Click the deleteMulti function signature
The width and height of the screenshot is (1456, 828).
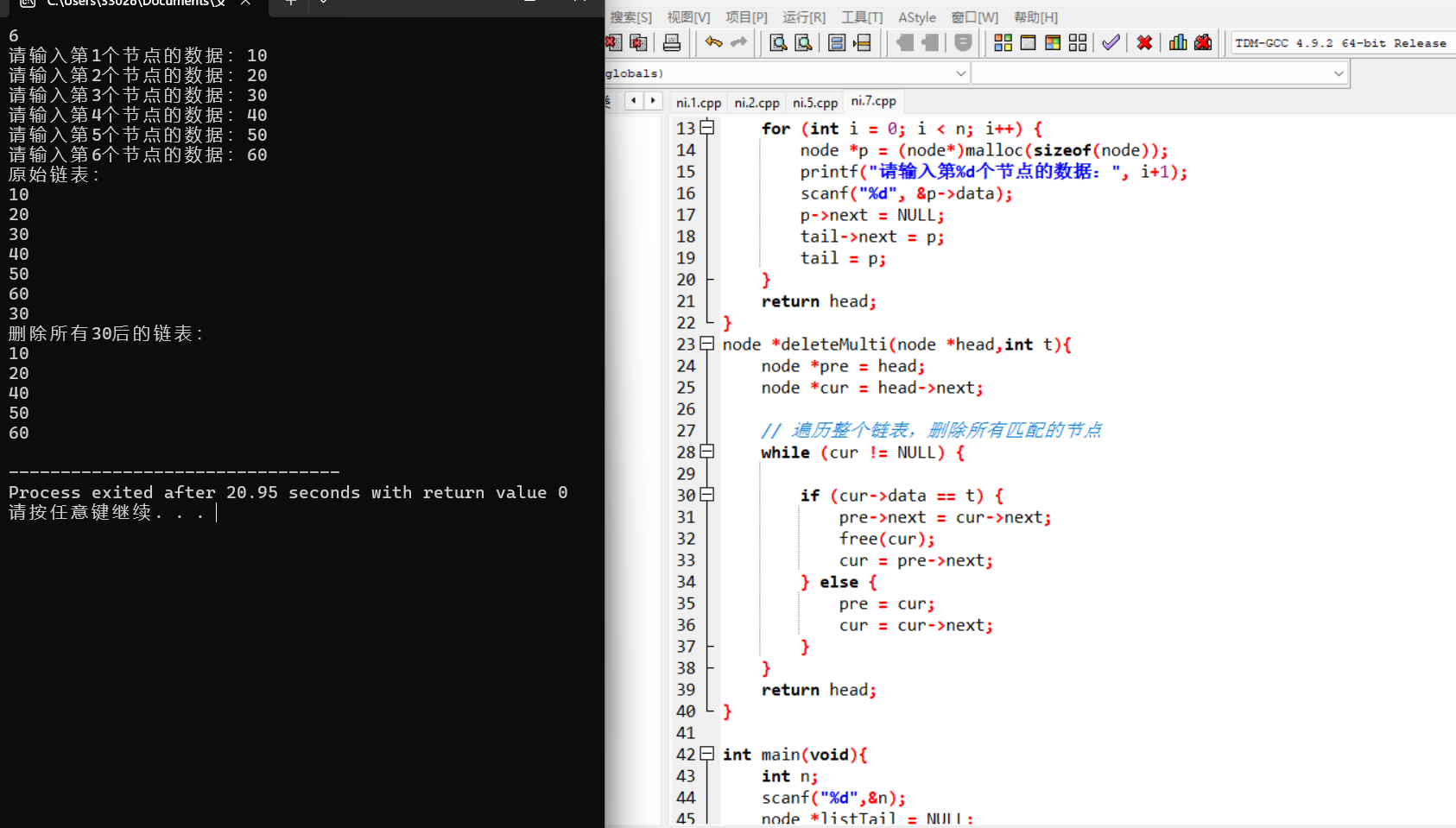coord(897,344)
